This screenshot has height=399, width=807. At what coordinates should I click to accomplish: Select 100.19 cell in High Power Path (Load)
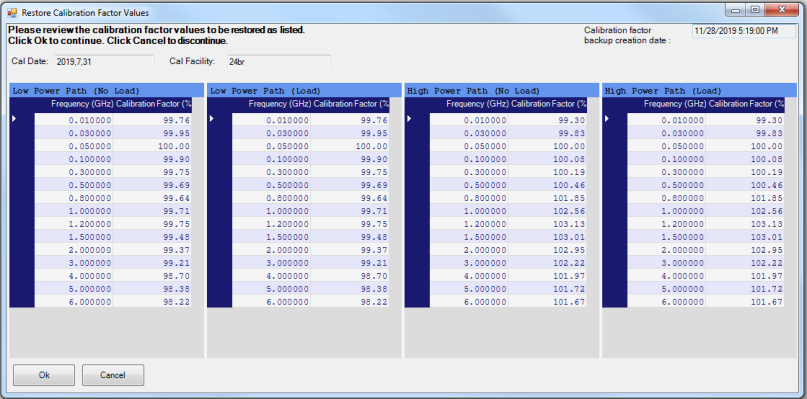[x=745, y=172]
